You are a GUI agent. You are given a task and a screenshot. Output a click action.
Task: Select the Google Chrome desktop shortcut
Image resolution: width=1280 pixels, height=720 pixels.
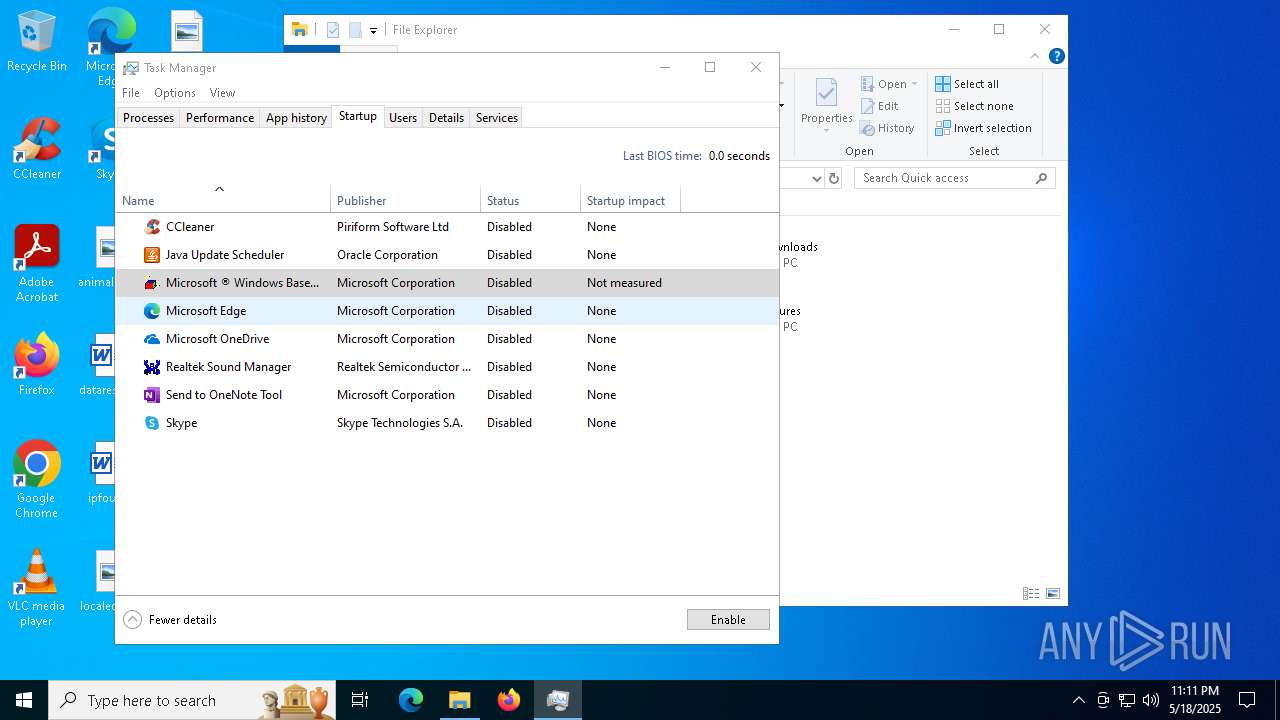click(x=37, y=480)
